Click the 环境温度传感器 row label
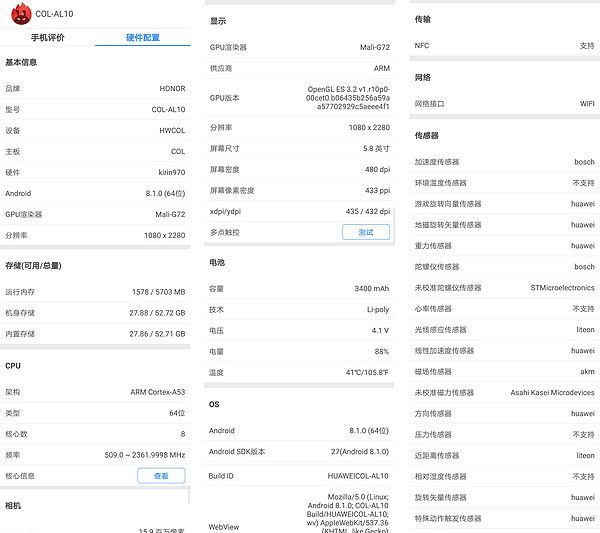Screen dimensions: 600x533 tap(440, 183)
